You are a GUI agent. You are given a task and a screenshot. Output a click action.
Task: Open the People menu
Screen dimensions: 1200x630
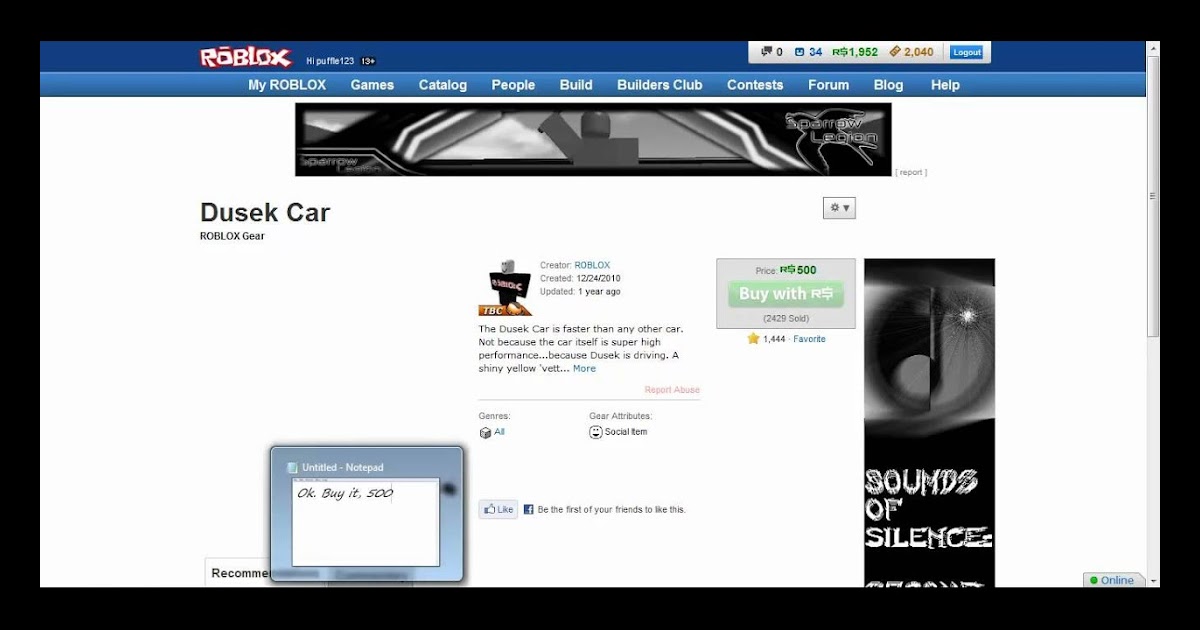pyautogui.click(x=513, y=85)
